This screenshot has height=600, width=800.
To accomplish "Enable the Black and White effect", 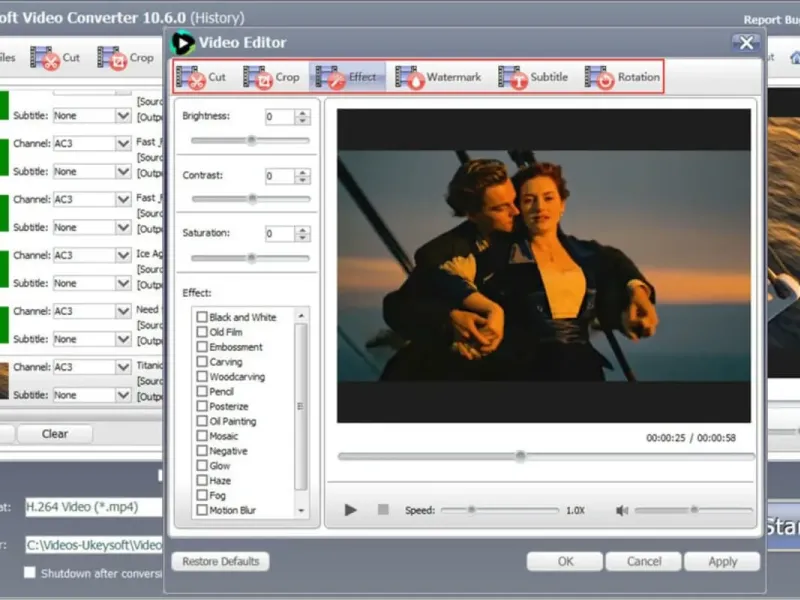I will coord(202,317).
